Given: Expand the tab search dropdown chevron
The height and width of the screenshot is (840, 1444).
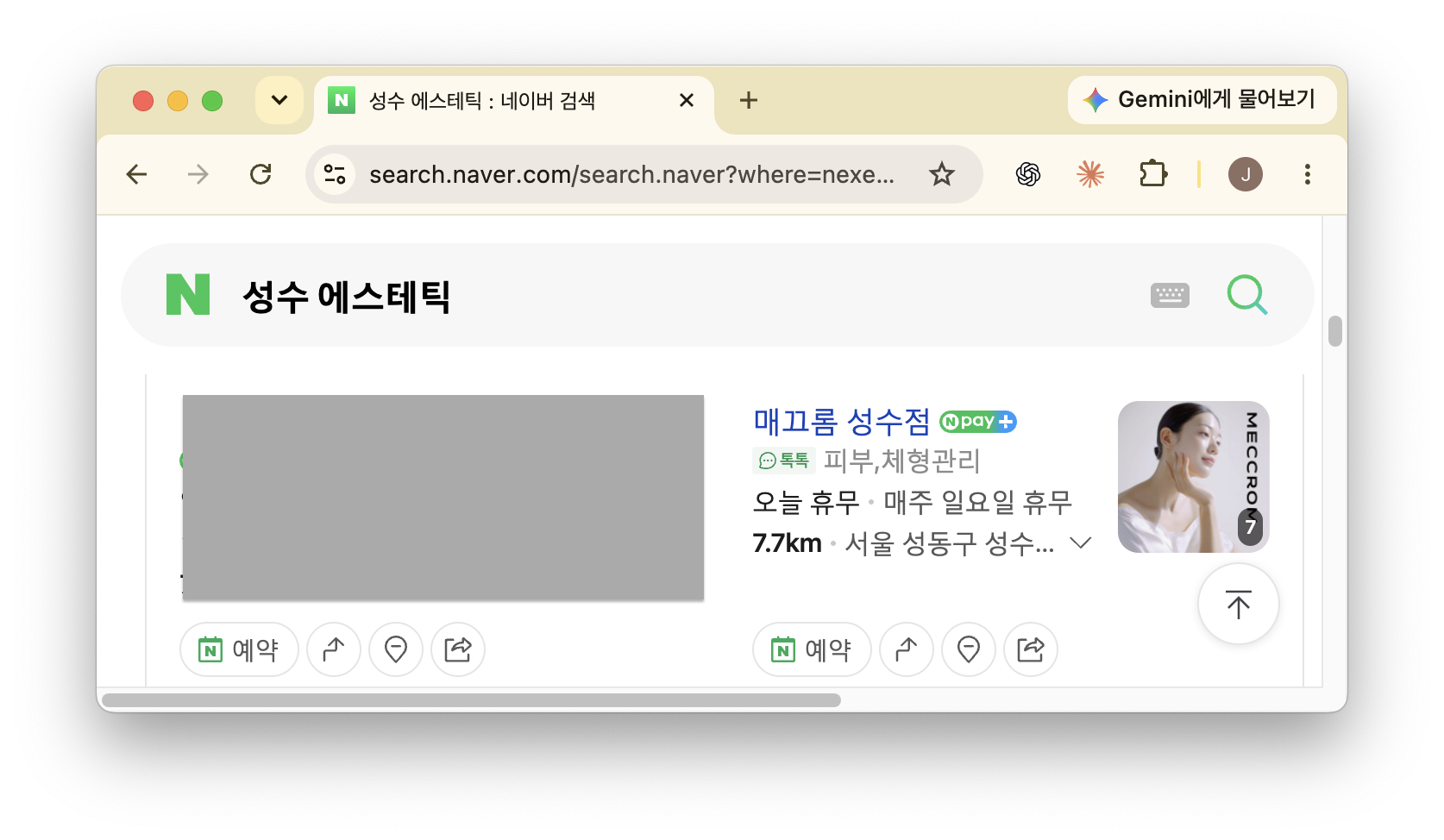Looking at the screenshot, I should point(279,100).
